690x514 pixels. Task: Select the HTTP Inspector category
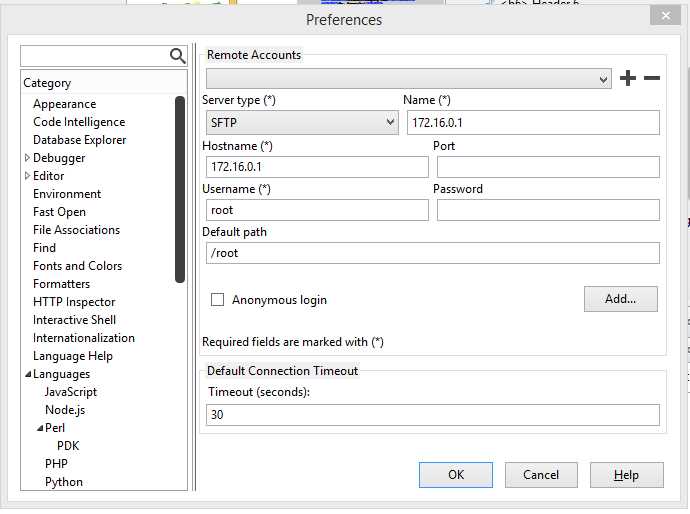74,302
